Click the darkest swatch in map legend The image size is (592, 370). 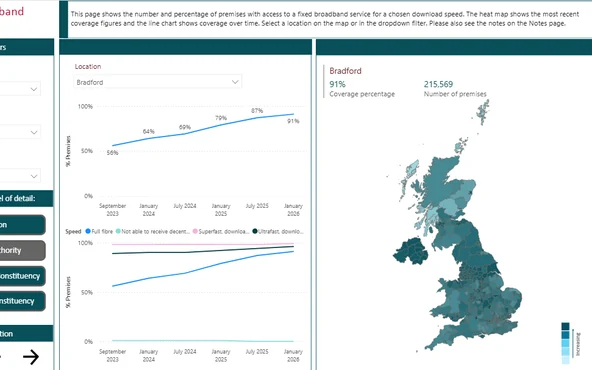(565, 327)
